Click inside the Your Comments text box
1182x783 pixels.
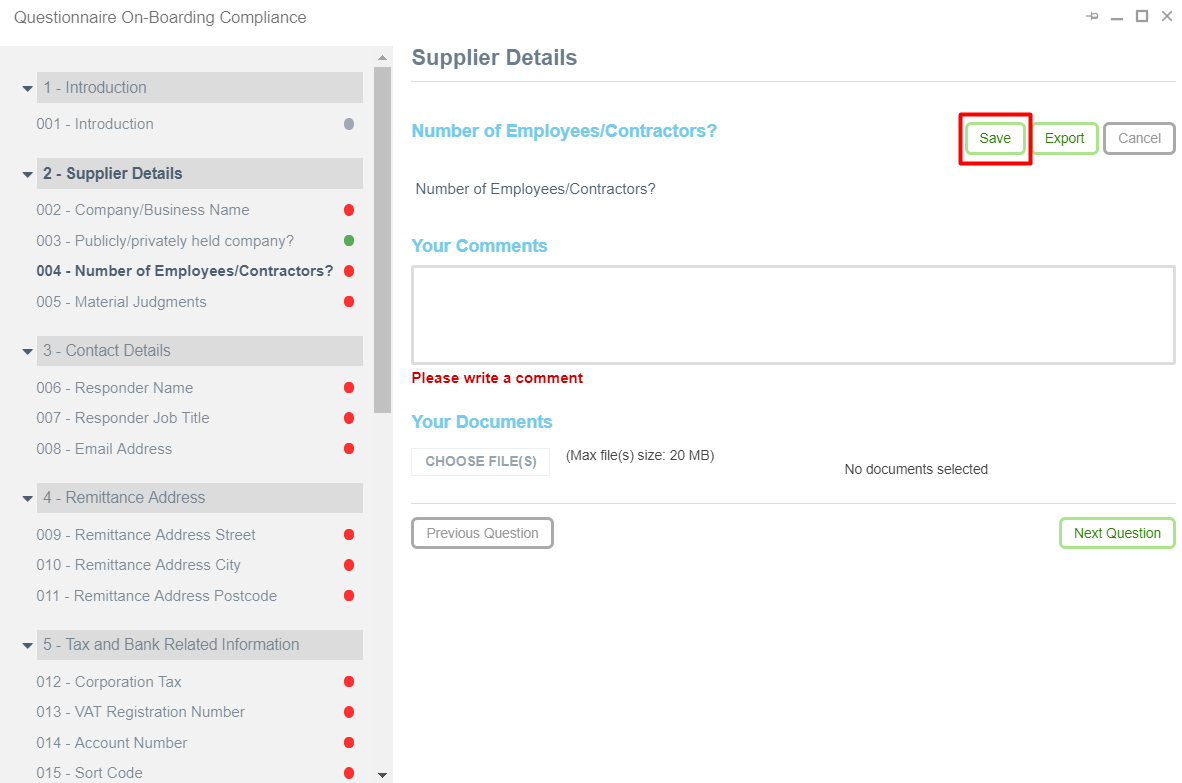pyautogui.click(x=793, y=314)
